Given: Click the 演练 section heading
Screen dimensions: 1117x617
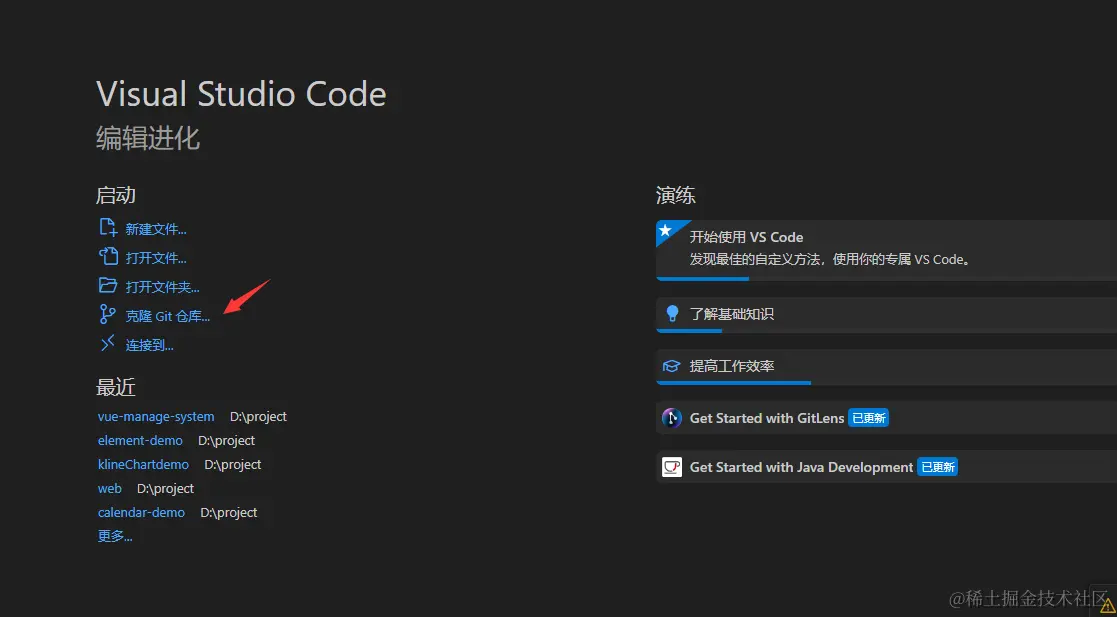Looking at the screenshot, I should (675, 195).
